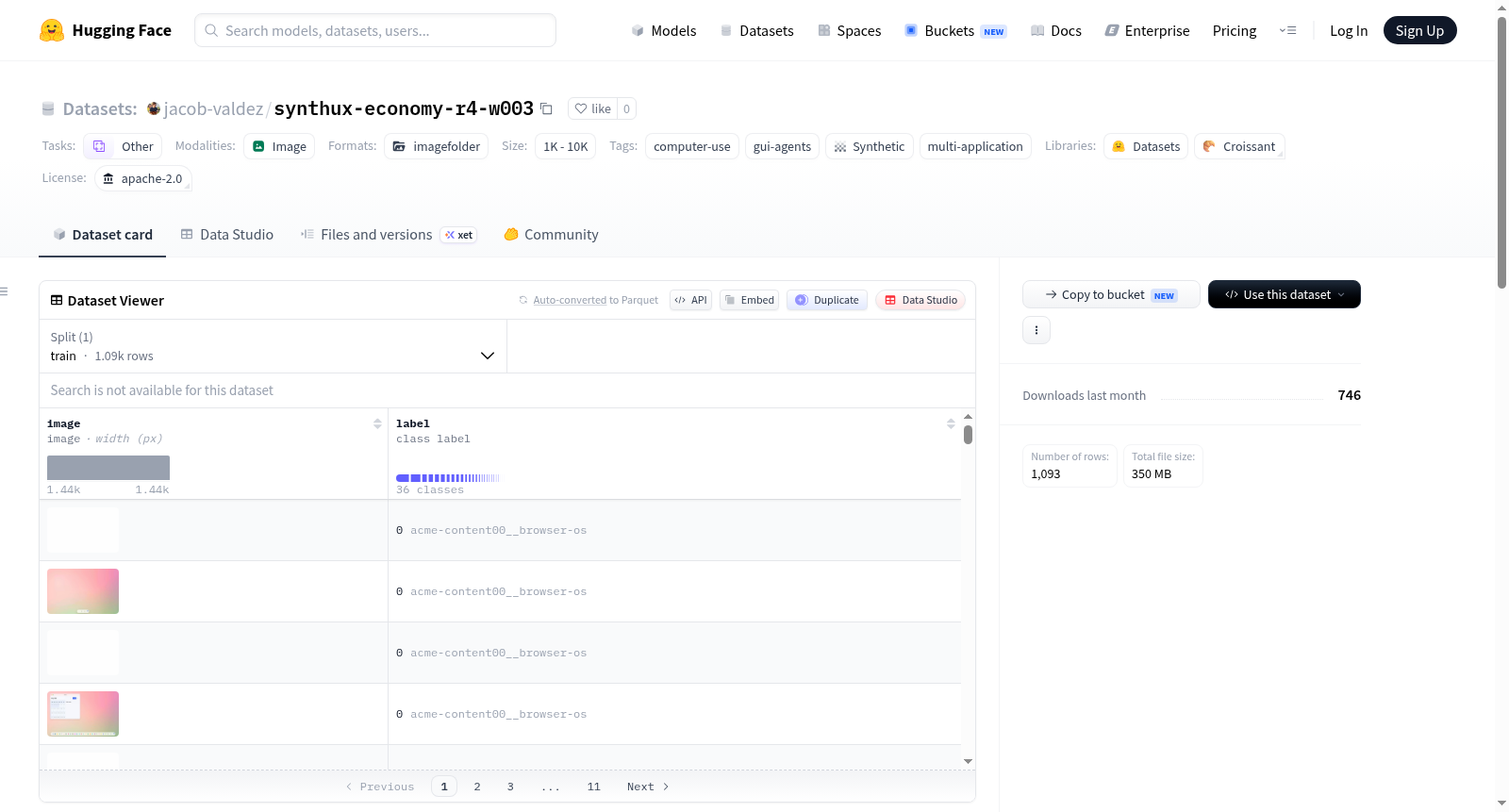
Task: Go to page 3 of the viewer
Action: point(510,787)
